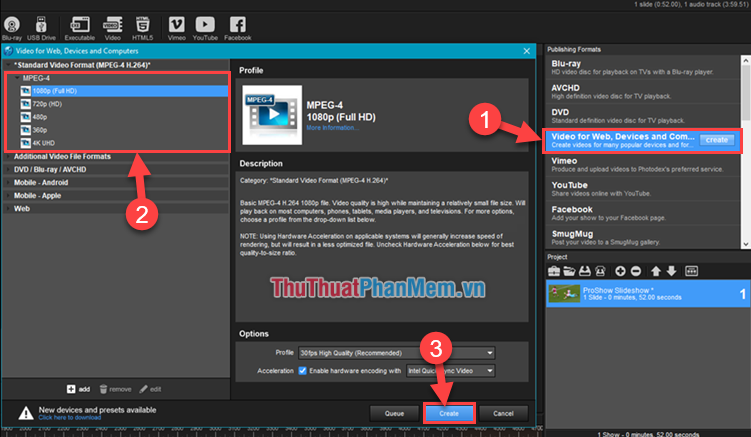Expand Additional Video File Formats

pyautogui.click(x=8, y=157)
